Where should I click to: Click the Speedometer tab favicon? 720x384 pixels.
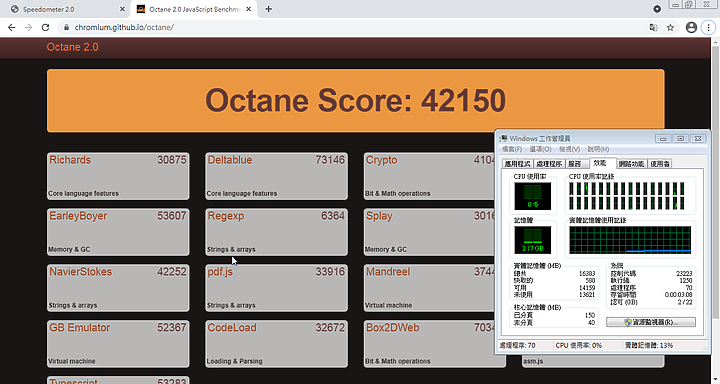(x=15, y=9)
